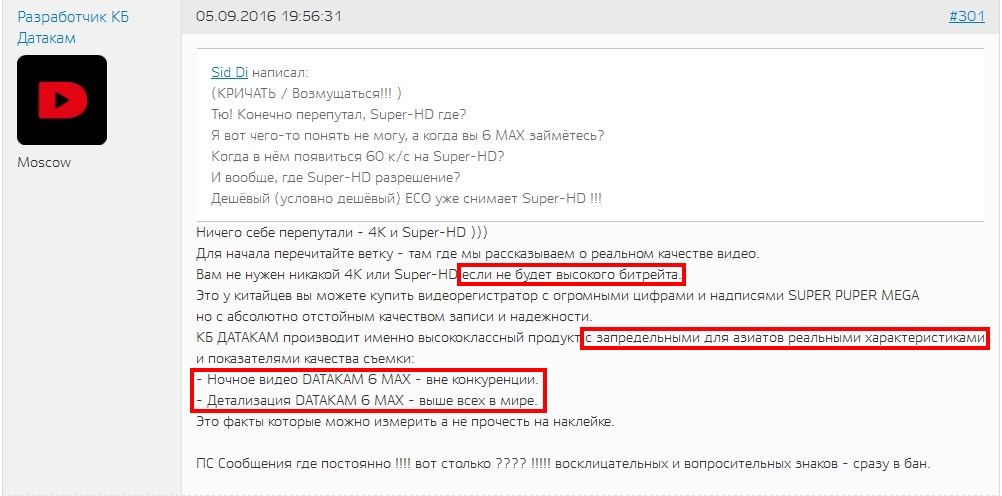Image resolution: width=1002 pixels, height=496 pixels.
Task: Click the red Datakam avatar logo
Action: [x=62, y=100]
